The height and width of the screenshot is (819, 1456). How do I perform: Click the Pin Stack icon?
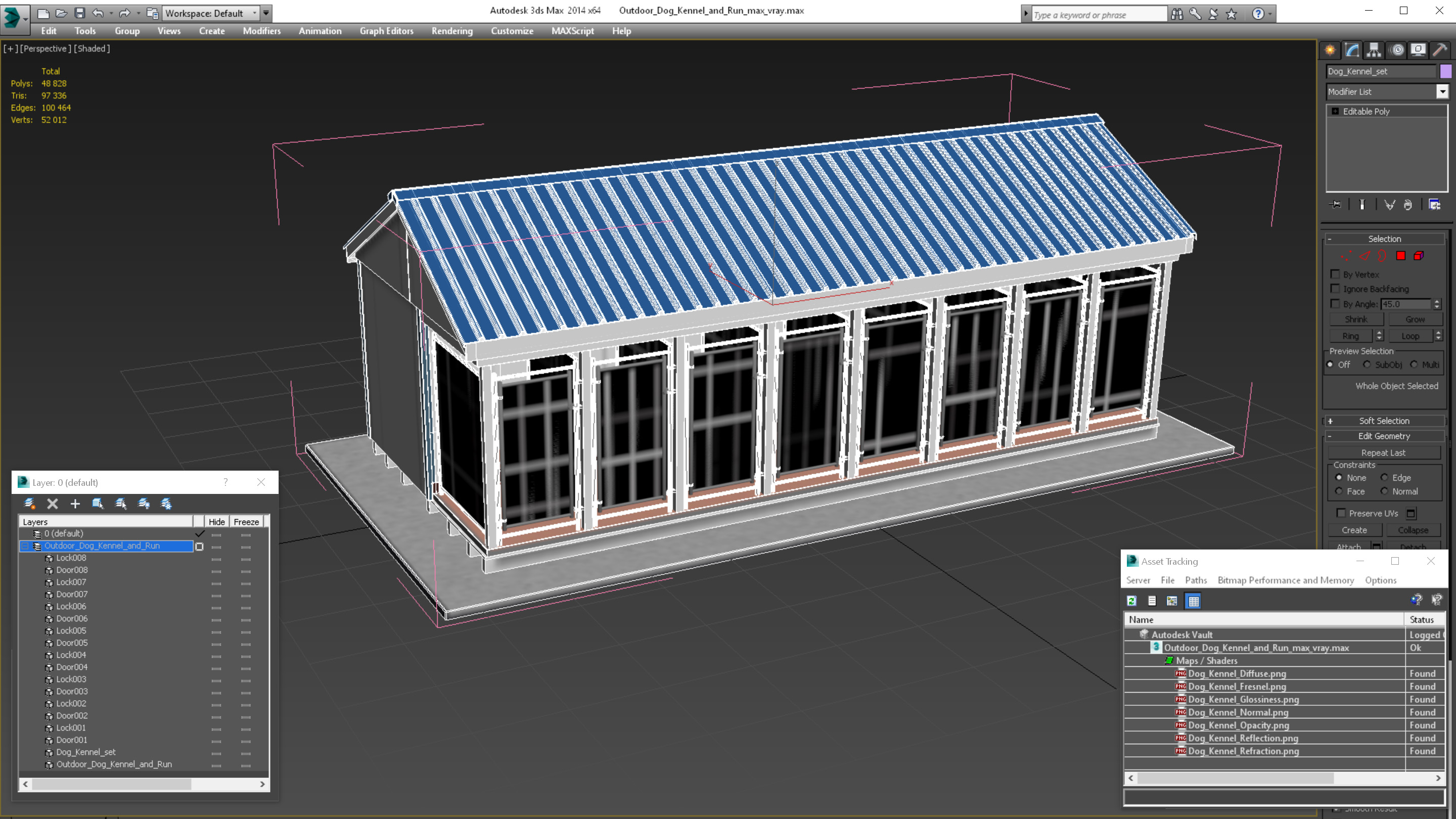click(x=1336, y=205)
